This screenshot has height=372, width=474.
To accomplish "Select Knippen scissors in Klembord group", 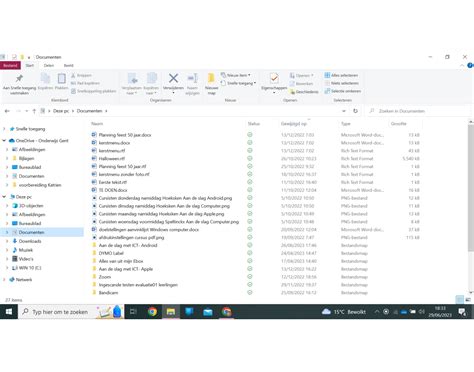I will point(81,75).
